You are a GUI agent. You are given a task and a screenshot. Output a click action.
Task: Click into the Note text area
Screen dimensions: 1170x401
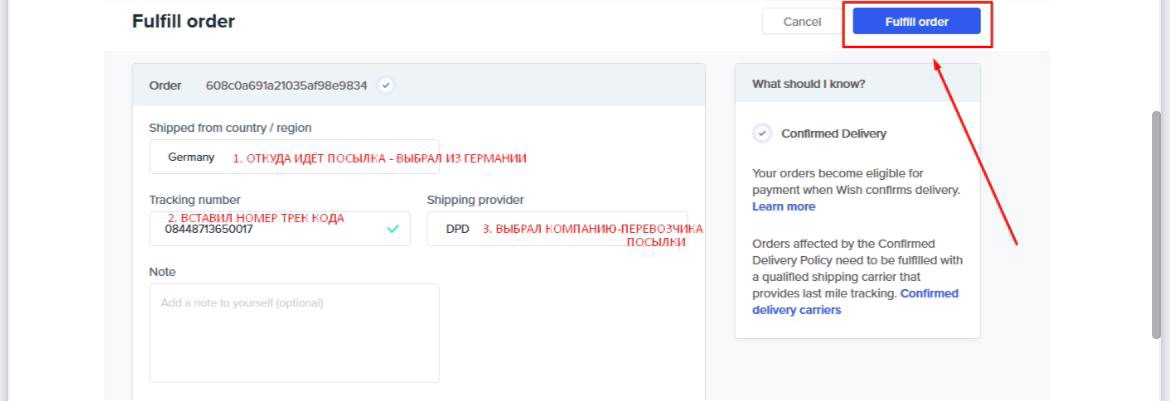click(x=294, y=332)
